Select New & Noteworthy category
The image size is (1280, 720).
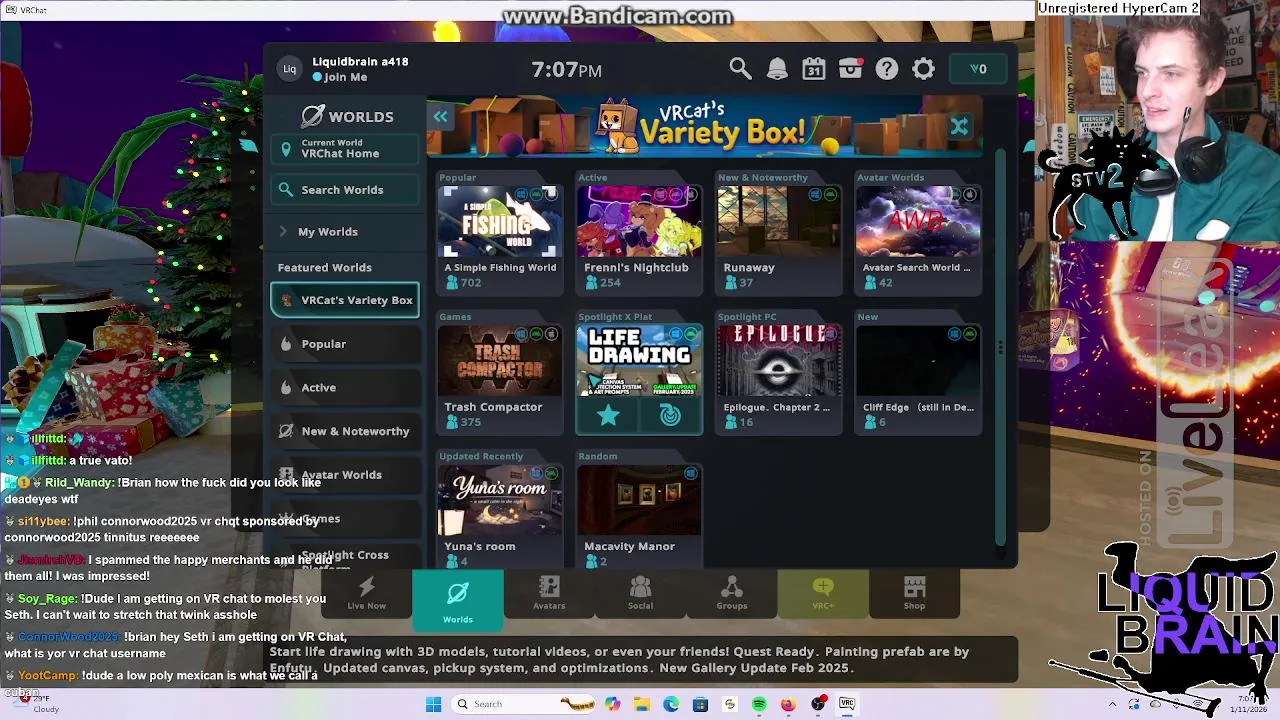pyautogui.click(x=345, y=431)
